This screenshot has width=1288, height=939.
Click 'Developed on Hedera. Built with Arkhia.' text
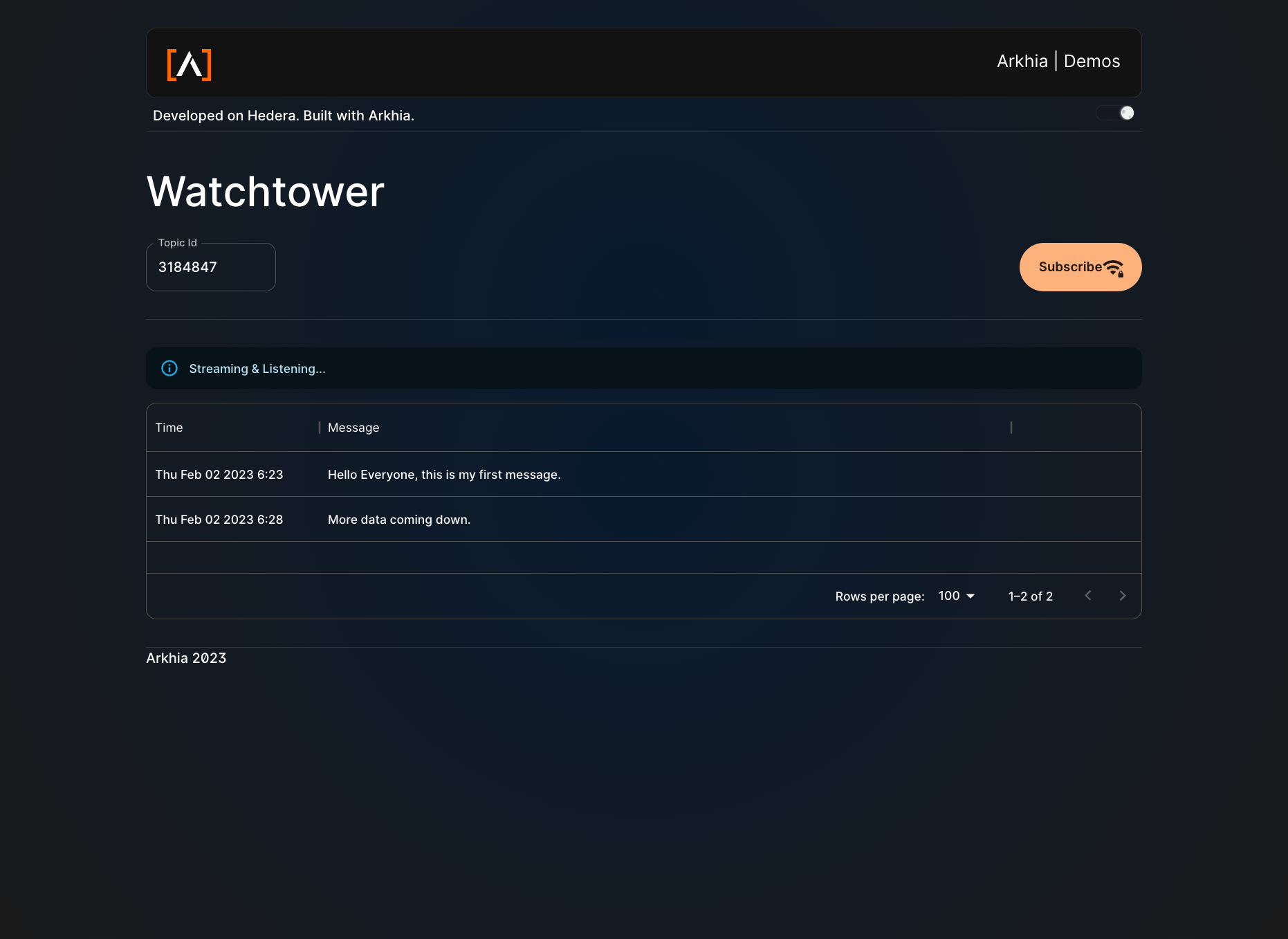click(x=284, y=116)
